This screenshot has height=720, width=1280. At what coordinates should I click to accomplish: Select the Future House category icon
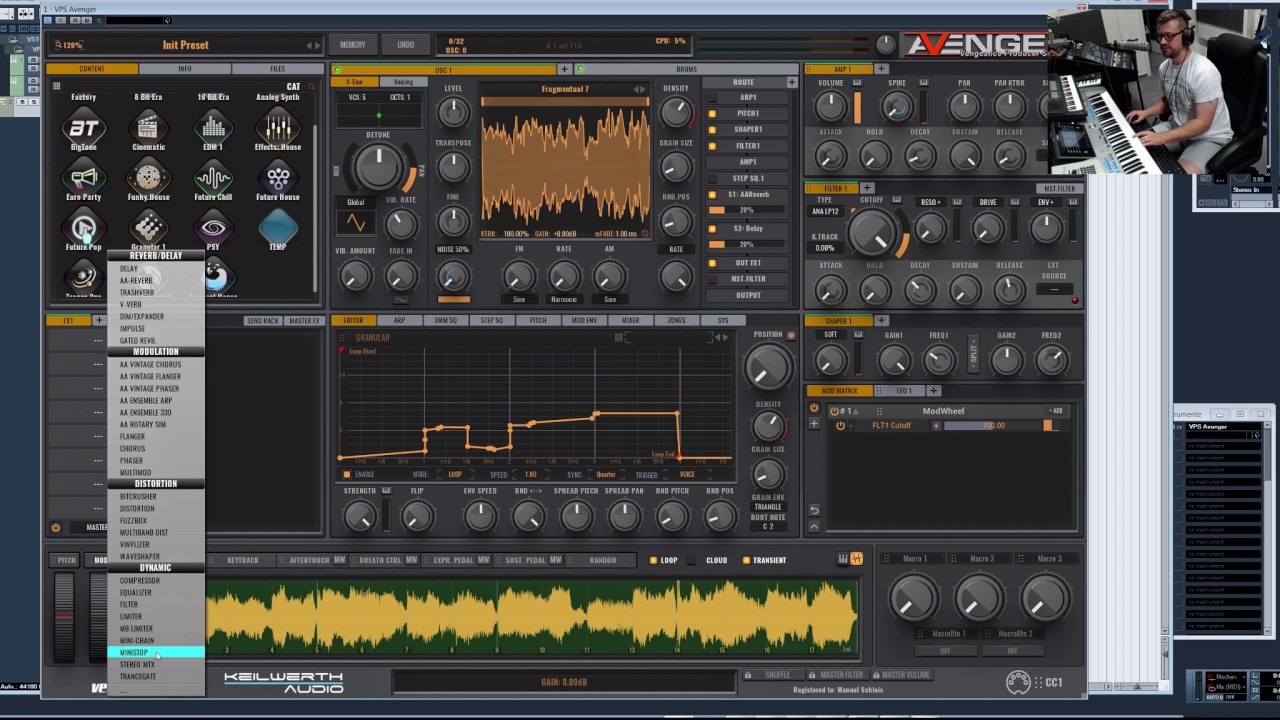(x=278, y=178)
